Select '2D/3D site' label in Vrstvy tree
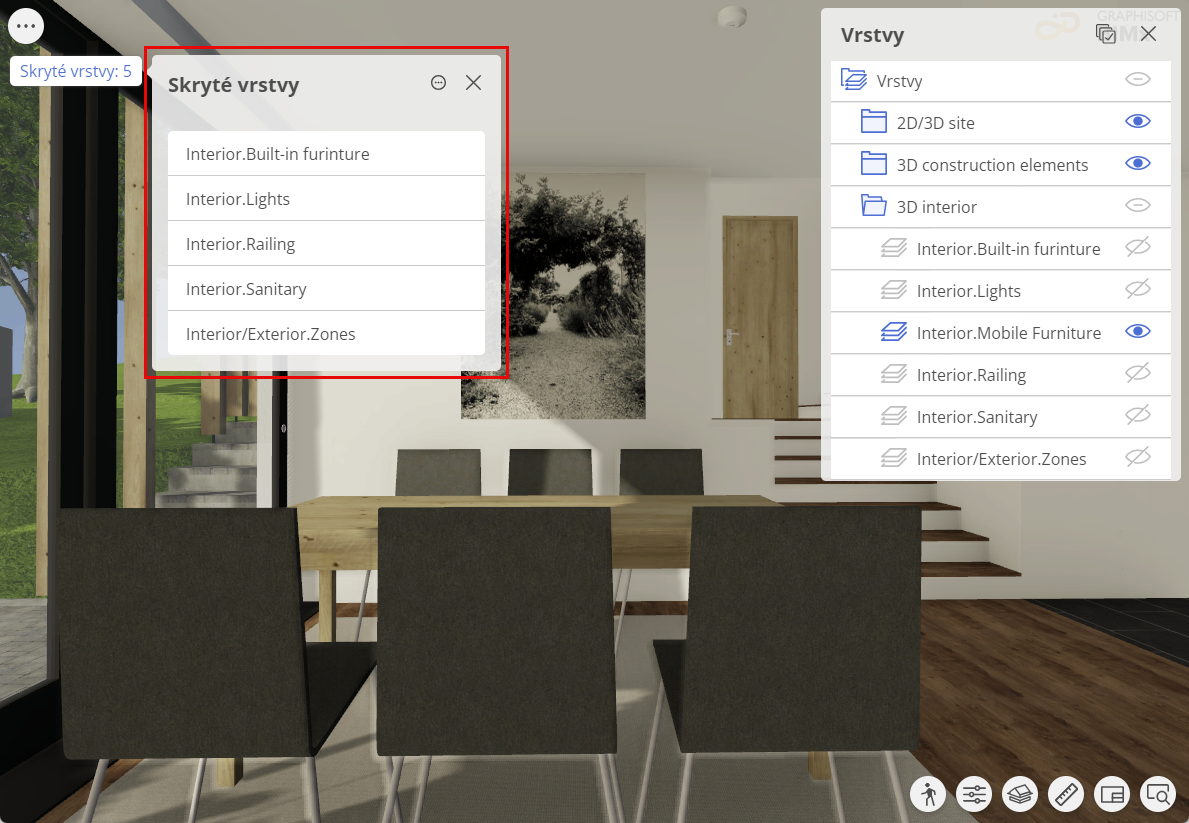The width and height of the screenshot is (1189, 823). pyautogui.click(x=936, y=123)
